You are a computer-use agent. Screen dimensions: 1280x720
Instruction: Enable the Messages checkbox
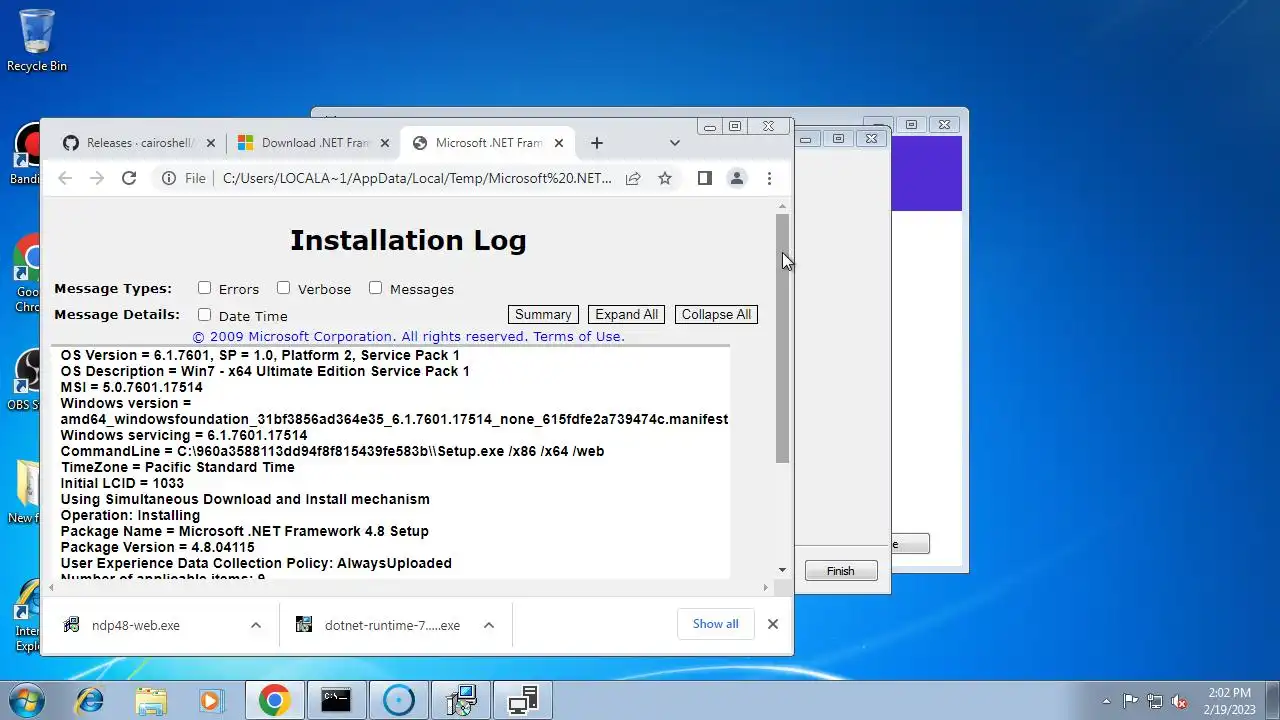pyautogui.click(x=376, y=288)
